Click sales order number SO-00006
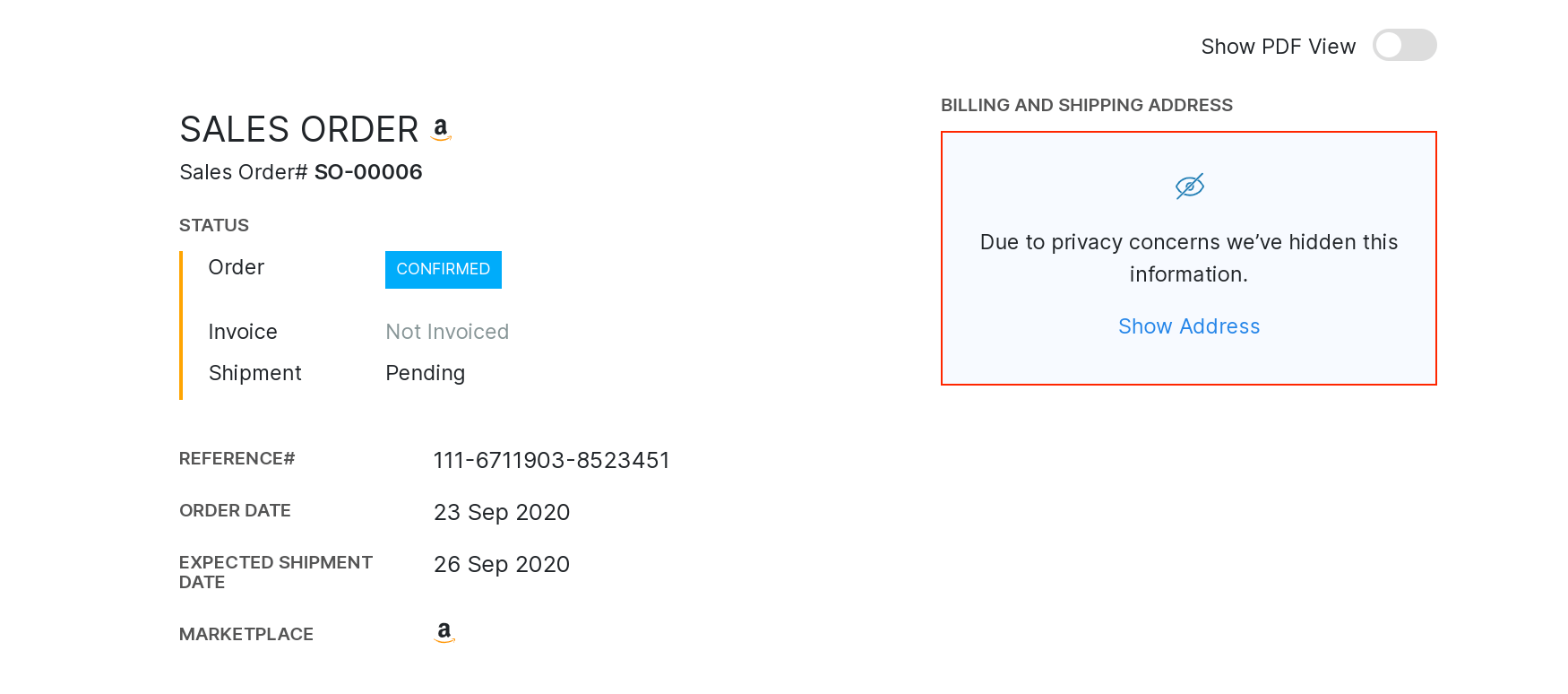This screenshot has height=694, width=1568. click(x=368, y=172)
